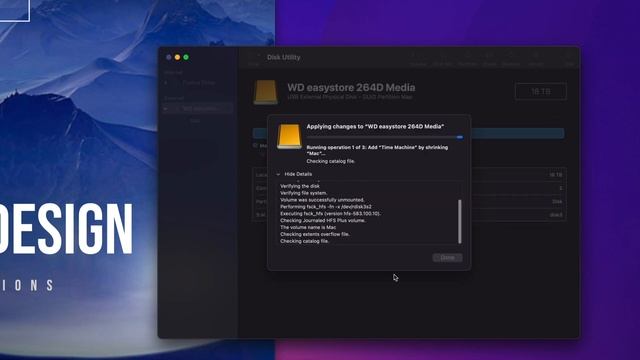Screen dimensions: 640x360
Task: Click the Partition toolbar icon
Action: tap(468, 60)
